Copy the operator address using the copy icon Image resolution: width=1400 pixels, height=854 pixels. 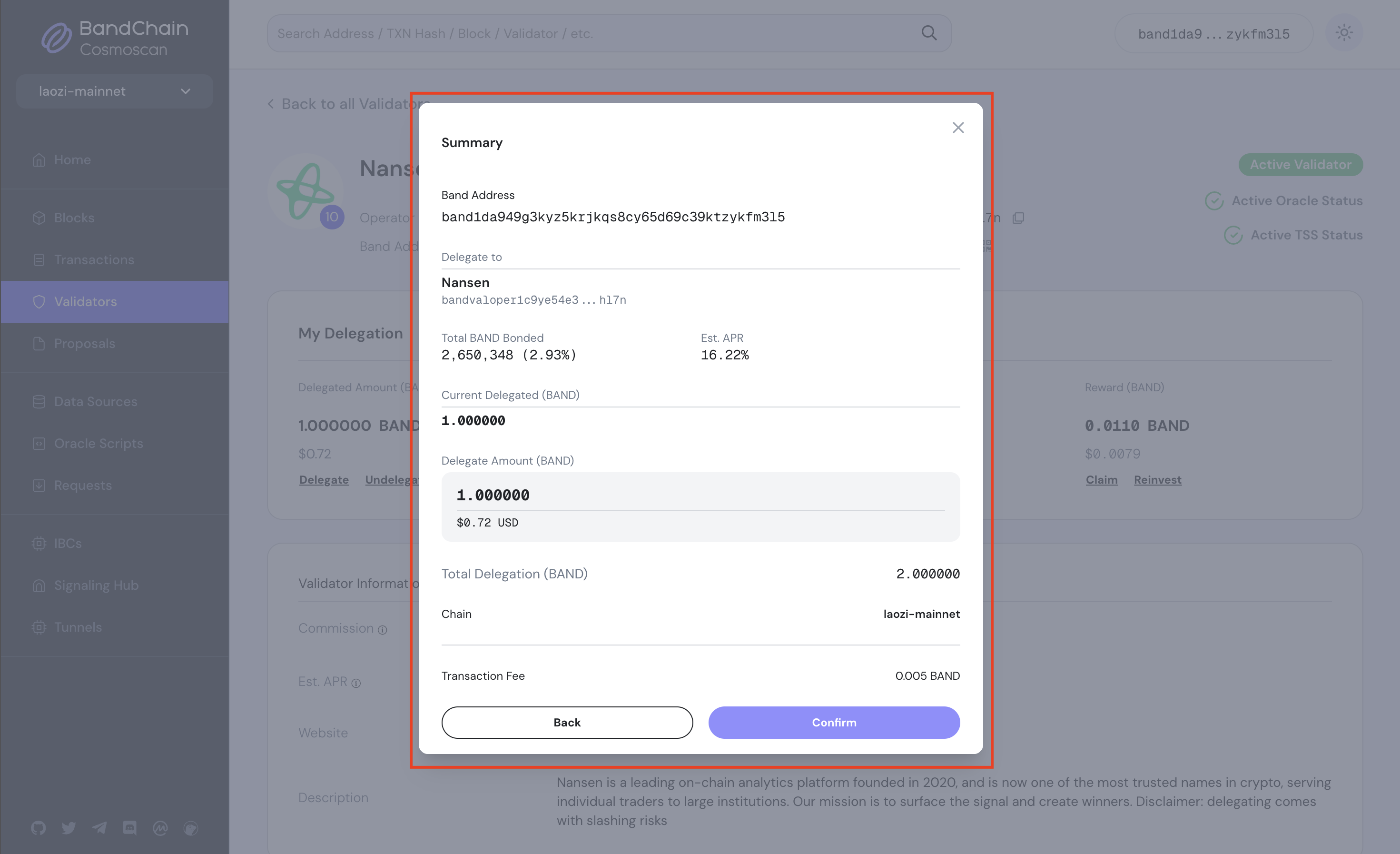tap(1019, 218)
